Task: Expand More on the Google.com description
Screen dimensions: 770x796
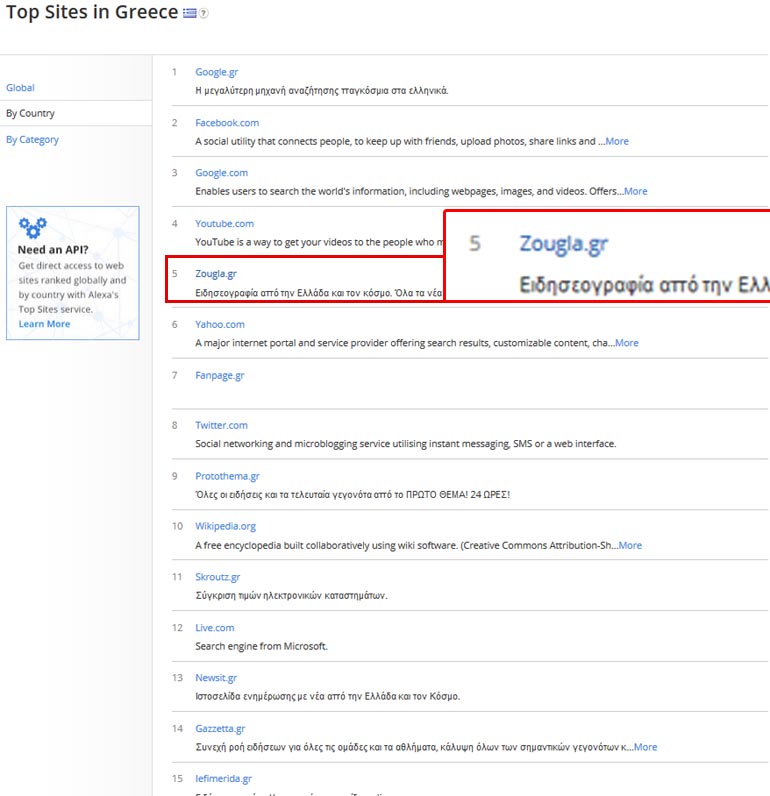Action: (x=634, y=191)
